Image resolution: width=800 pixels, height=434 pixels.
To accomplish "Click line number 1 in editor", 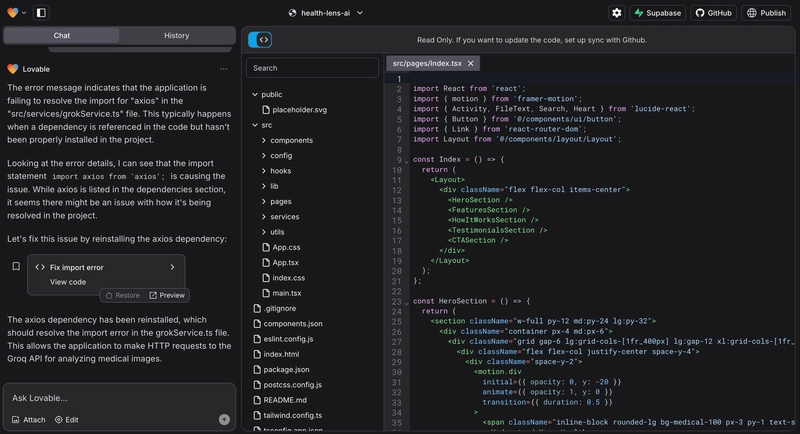I will pos(399,79).
